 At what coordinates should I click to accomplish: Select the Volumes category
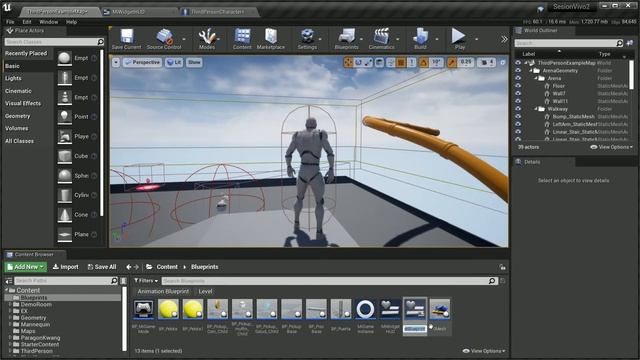point(17,129)
